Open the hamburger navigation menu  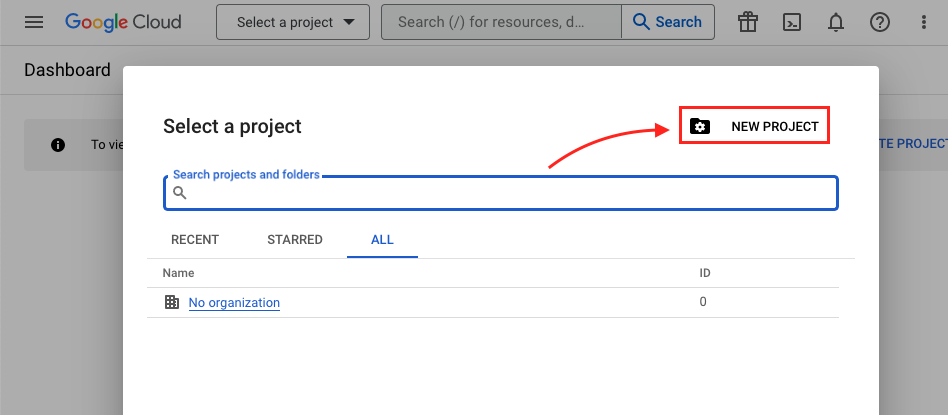(34, 22)
